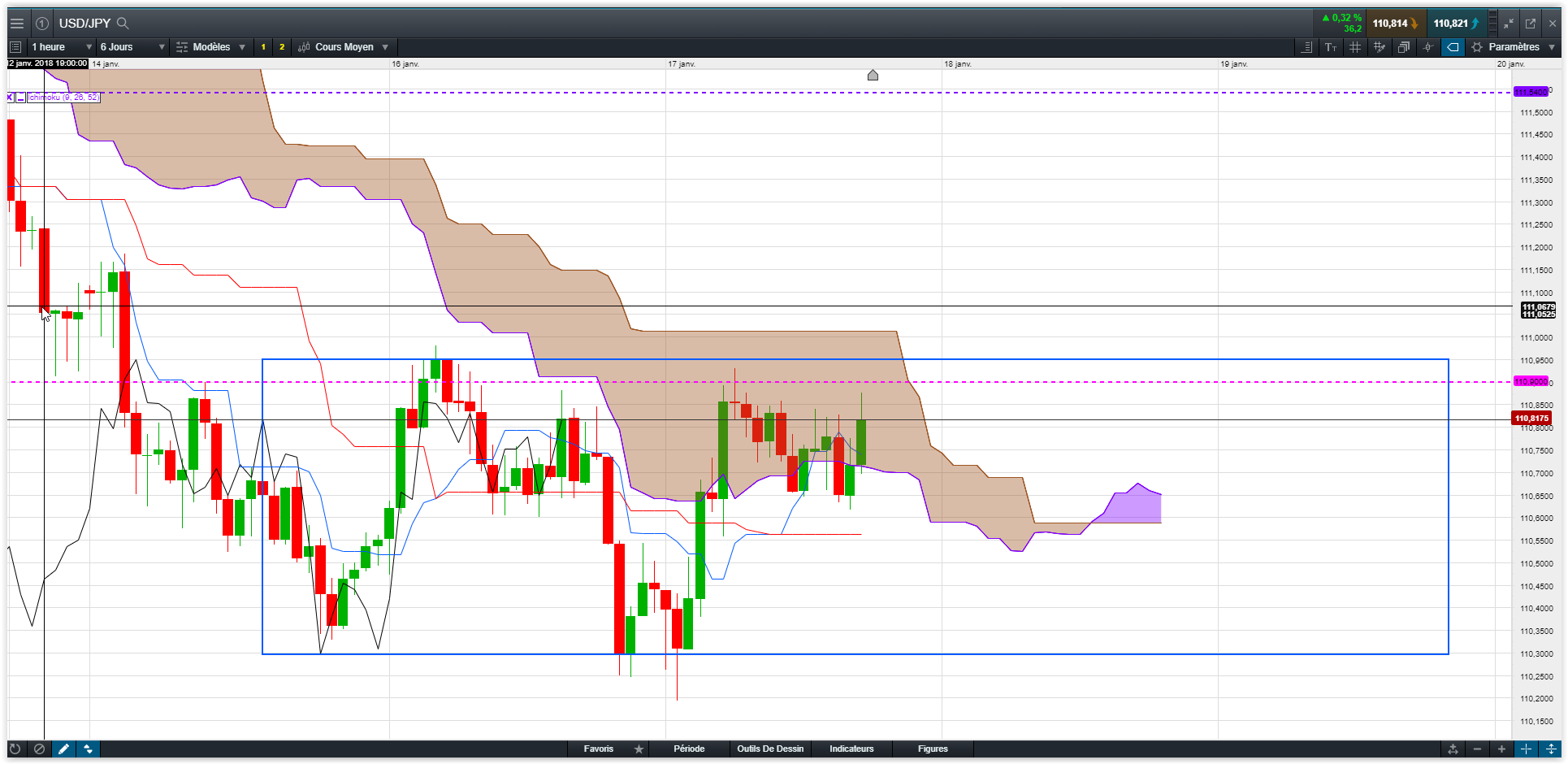Image resolution: width=1568 pixels, height=764 pixels.
Task: Click the 0,32 % change indicator
Action: point(1342,18)
